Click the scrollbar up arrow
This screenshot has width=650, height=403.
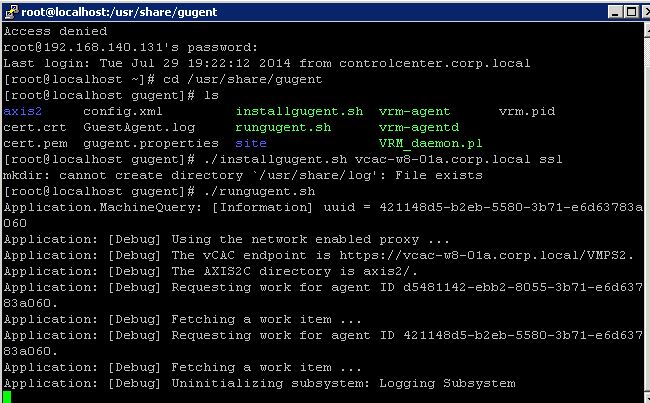click(647, 31)
